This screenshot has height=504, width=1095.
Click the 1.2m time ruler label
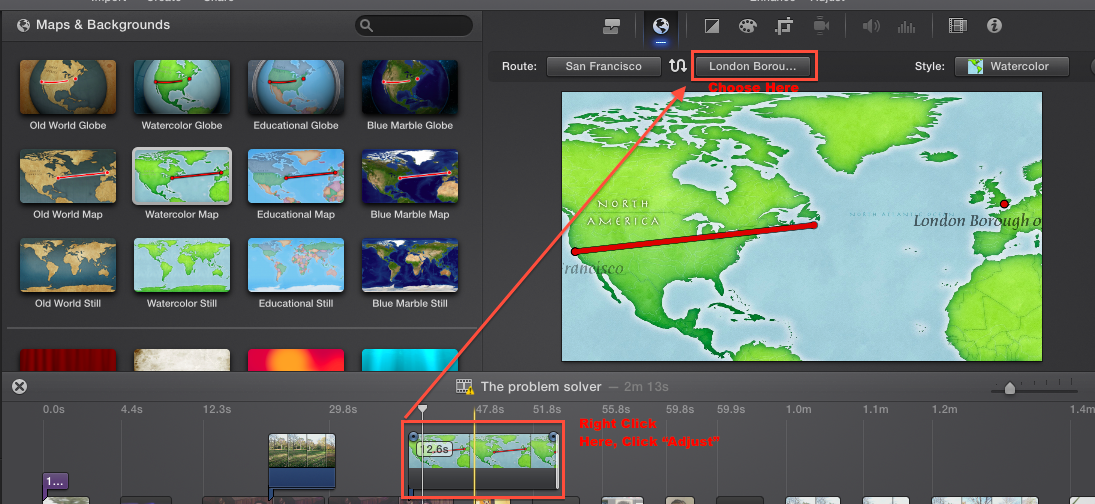pyautogui.click(x=944, y=409)
